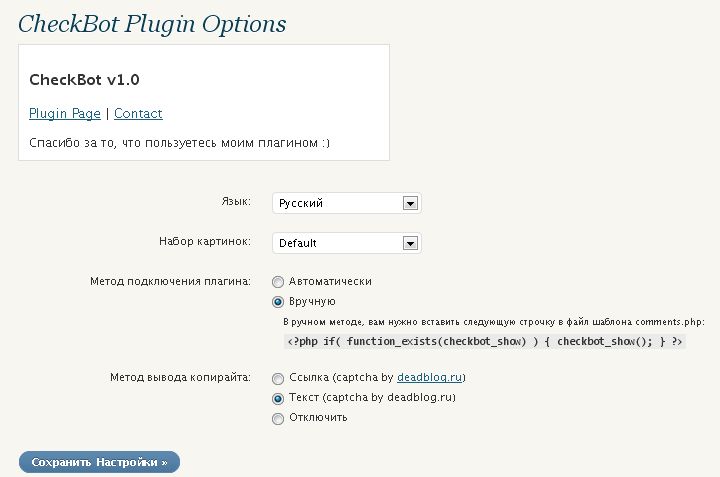Follow the deadblog.ru hyperlink
This screenshot has width=720, height=477.
(x=429, y=377)
